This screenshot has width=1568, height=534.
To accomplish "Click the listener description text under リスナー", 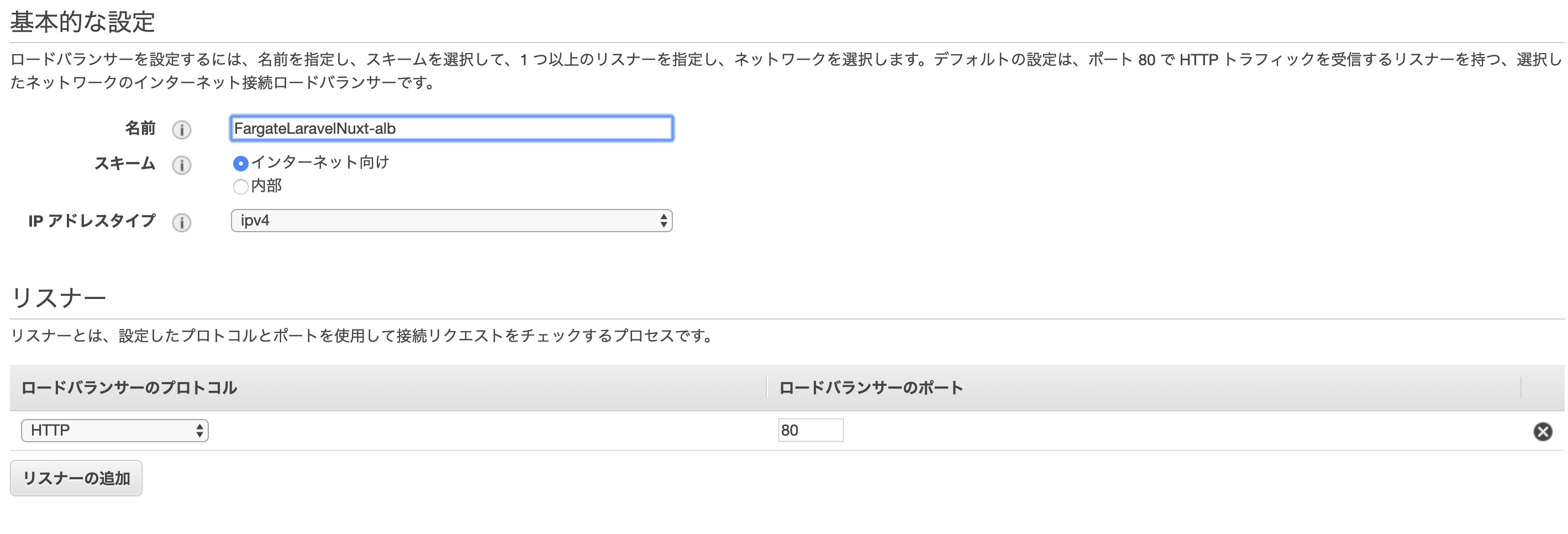I will coord(362,336).
